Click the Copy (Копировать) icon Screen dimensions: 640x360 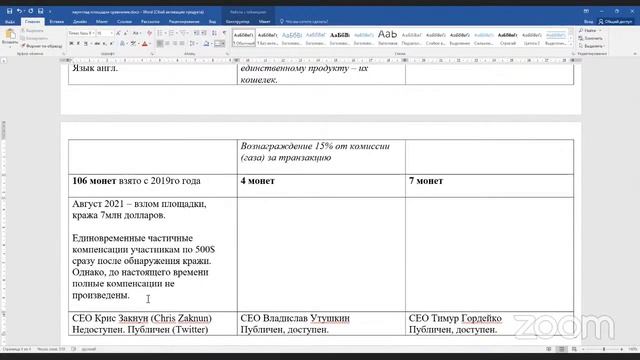[23, 38]
